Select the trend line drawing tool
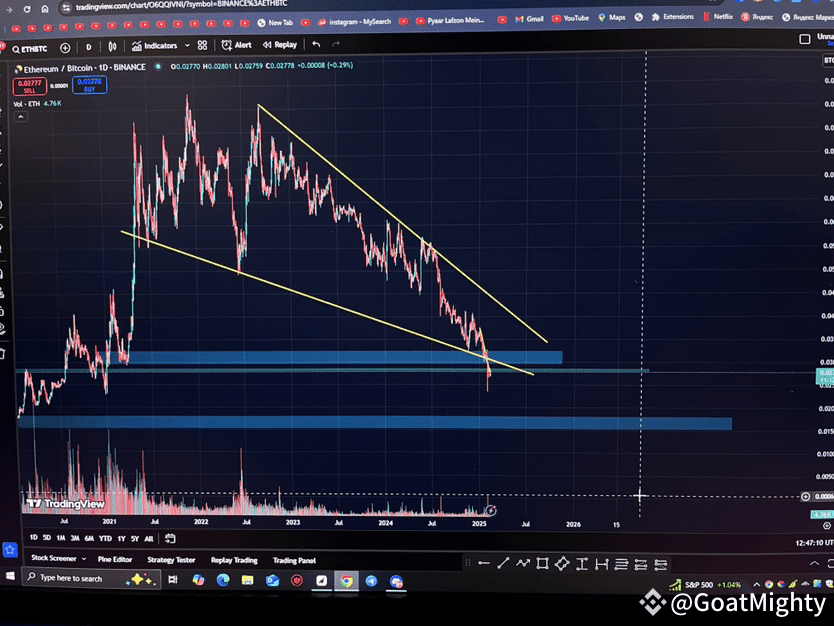Image resolution: width=834 pixels, height=626 pixels. tap(503, 563)
